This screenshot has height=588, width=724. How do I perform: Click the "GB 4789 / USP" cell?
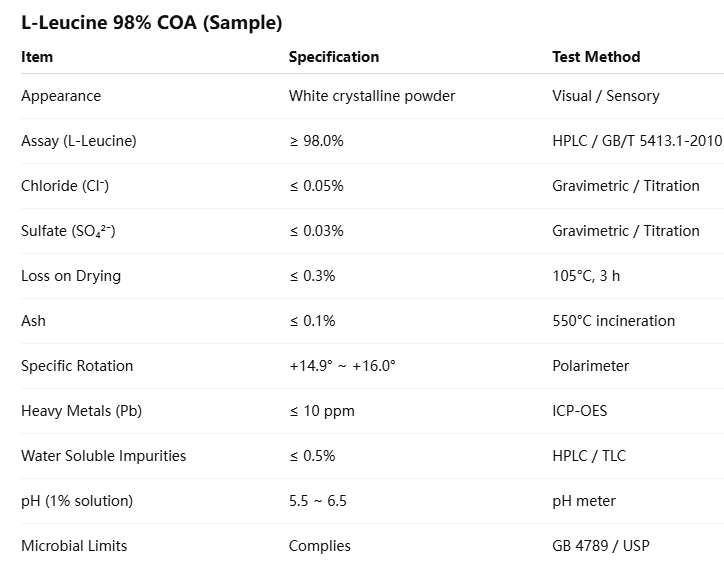coord(600,546)
